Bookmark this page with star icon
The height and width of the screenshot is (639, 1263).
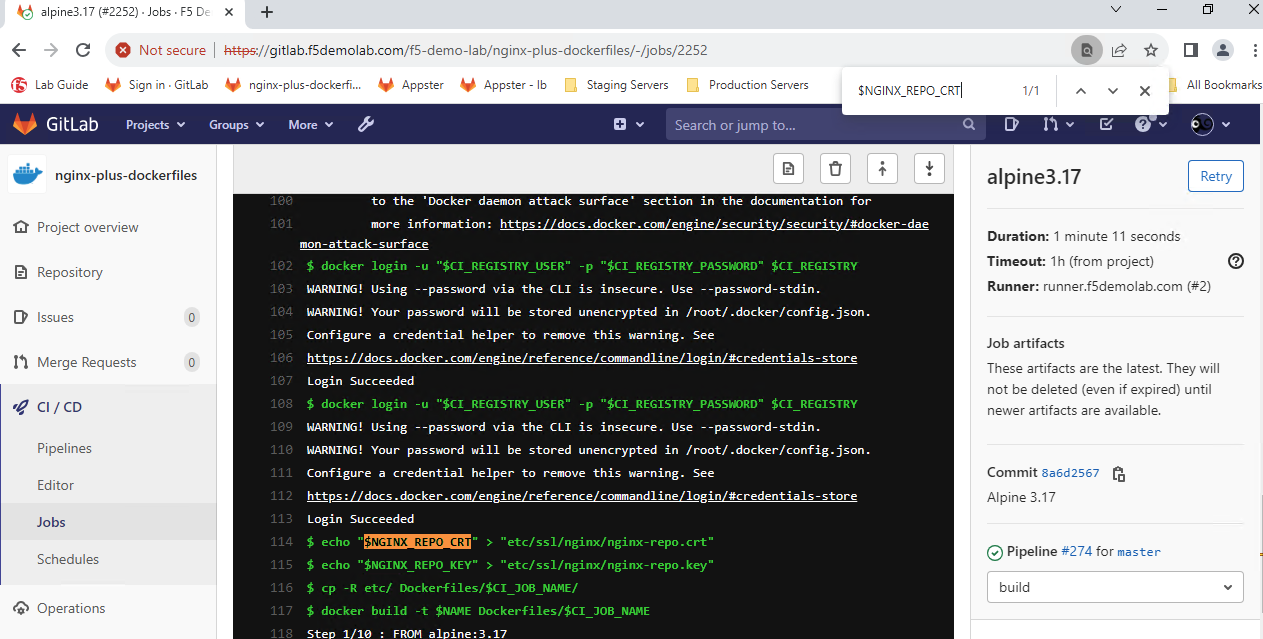(x=1151, y=50)
